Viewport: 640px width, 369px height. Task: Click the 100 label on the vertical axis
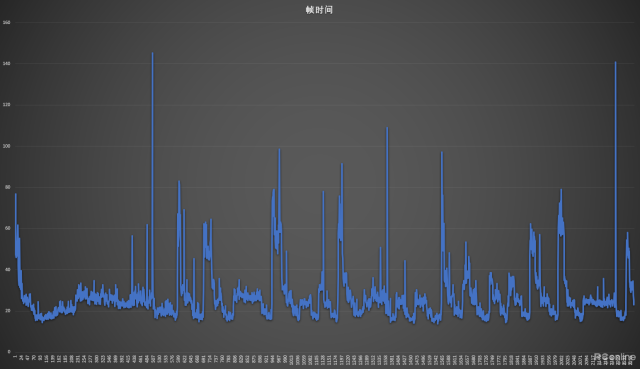click(x=6, y=146)
